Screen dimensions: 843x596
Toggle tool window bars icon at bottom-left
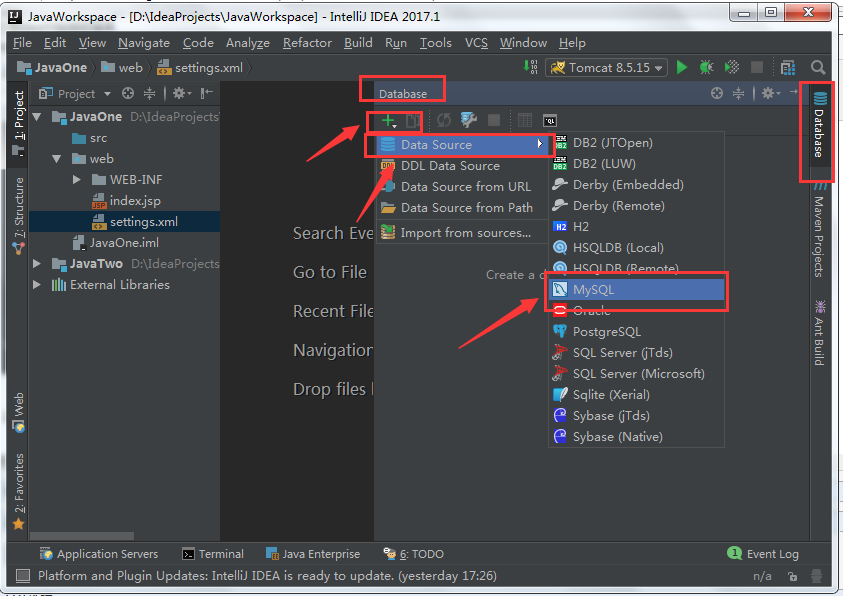tap(23, 576)
